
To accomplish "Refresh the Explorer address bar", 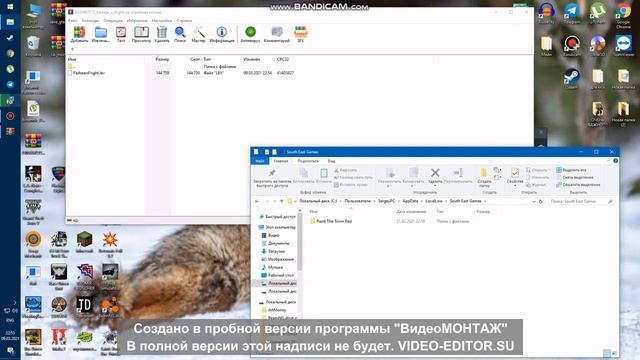I will point(540,201).
